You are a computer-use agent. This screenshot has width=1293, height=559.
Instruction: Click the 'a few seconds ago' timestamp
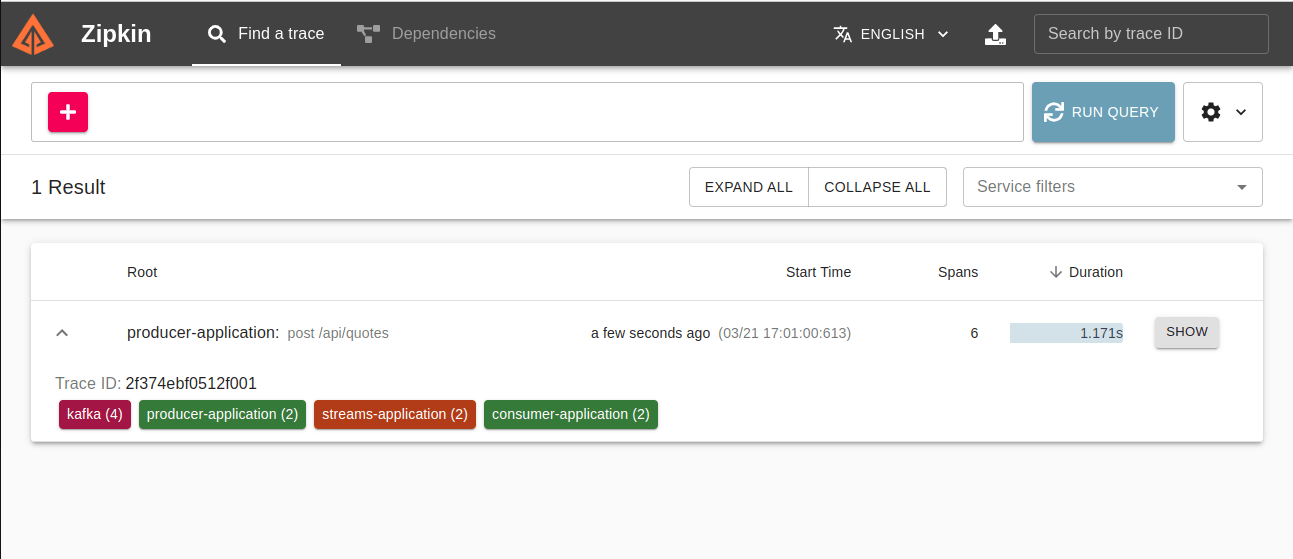point(651,333)
